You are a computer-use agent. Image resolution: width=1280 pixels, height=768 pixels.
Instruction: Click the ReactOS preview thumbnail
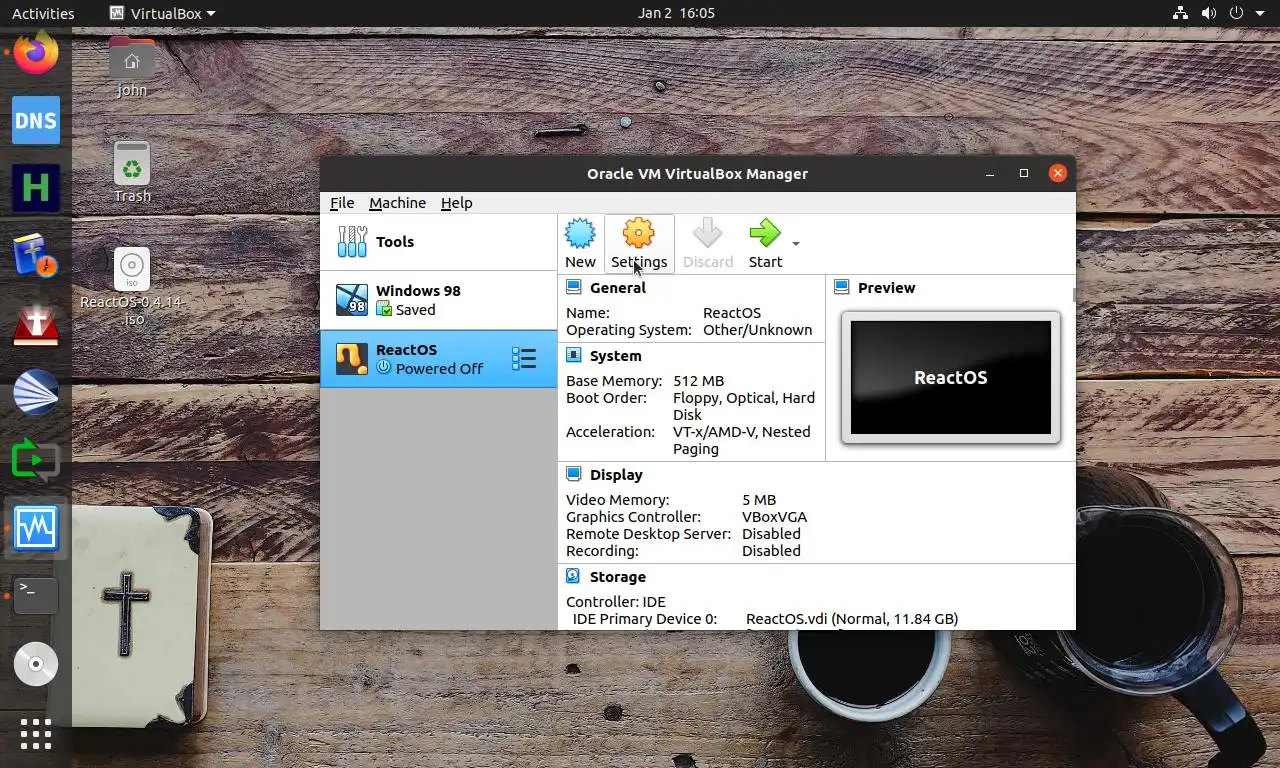click(x=950, y=377)
